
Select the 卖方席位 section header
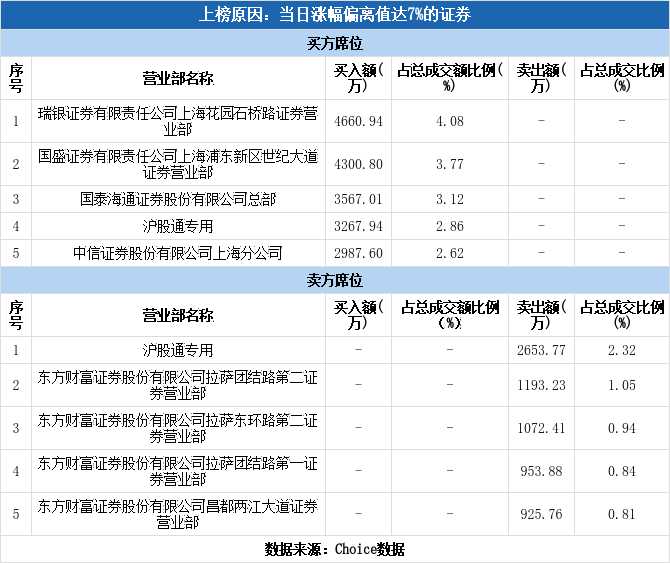(x=335, y=281)
